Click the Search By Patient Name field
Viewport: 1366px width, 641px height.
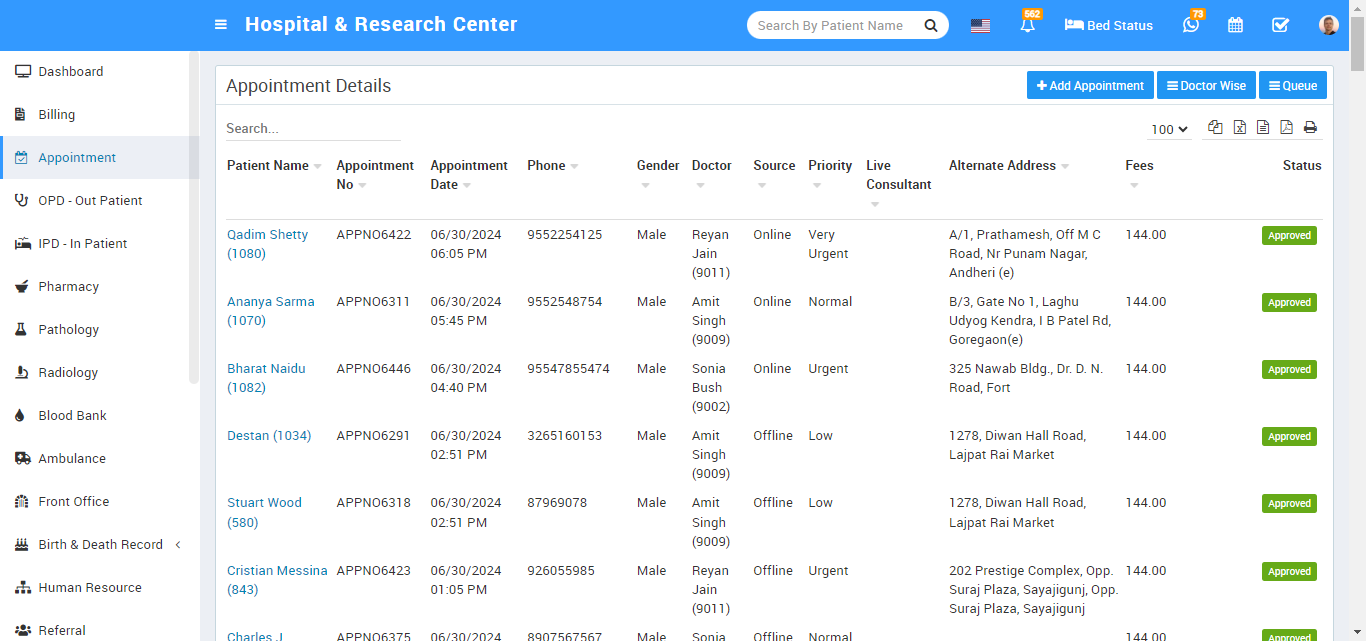click(835, 26)
